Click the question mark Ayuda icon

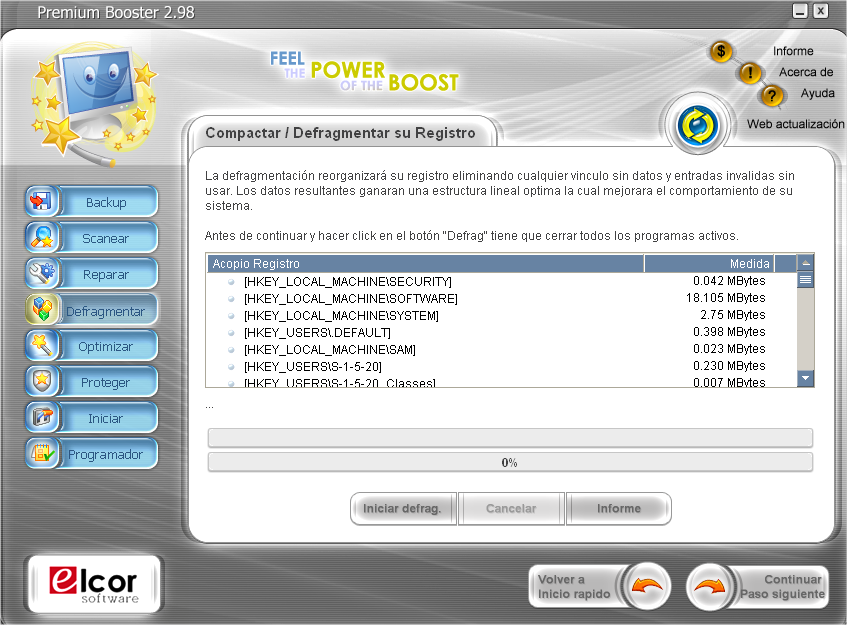[x=772, y=96]
